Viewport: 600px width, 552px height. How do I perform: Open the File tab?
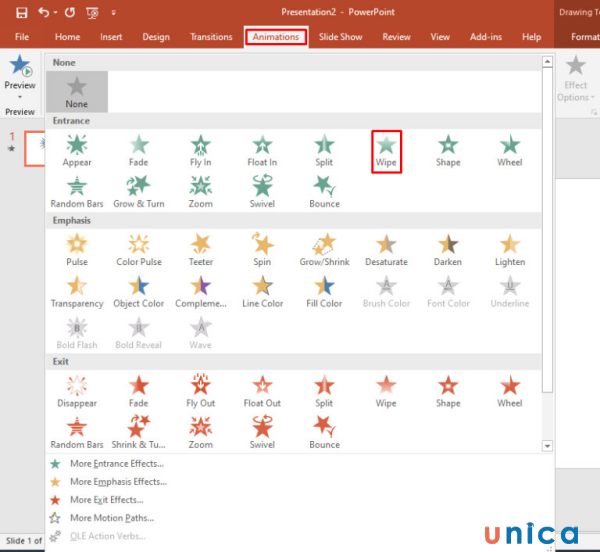(22, 37)
